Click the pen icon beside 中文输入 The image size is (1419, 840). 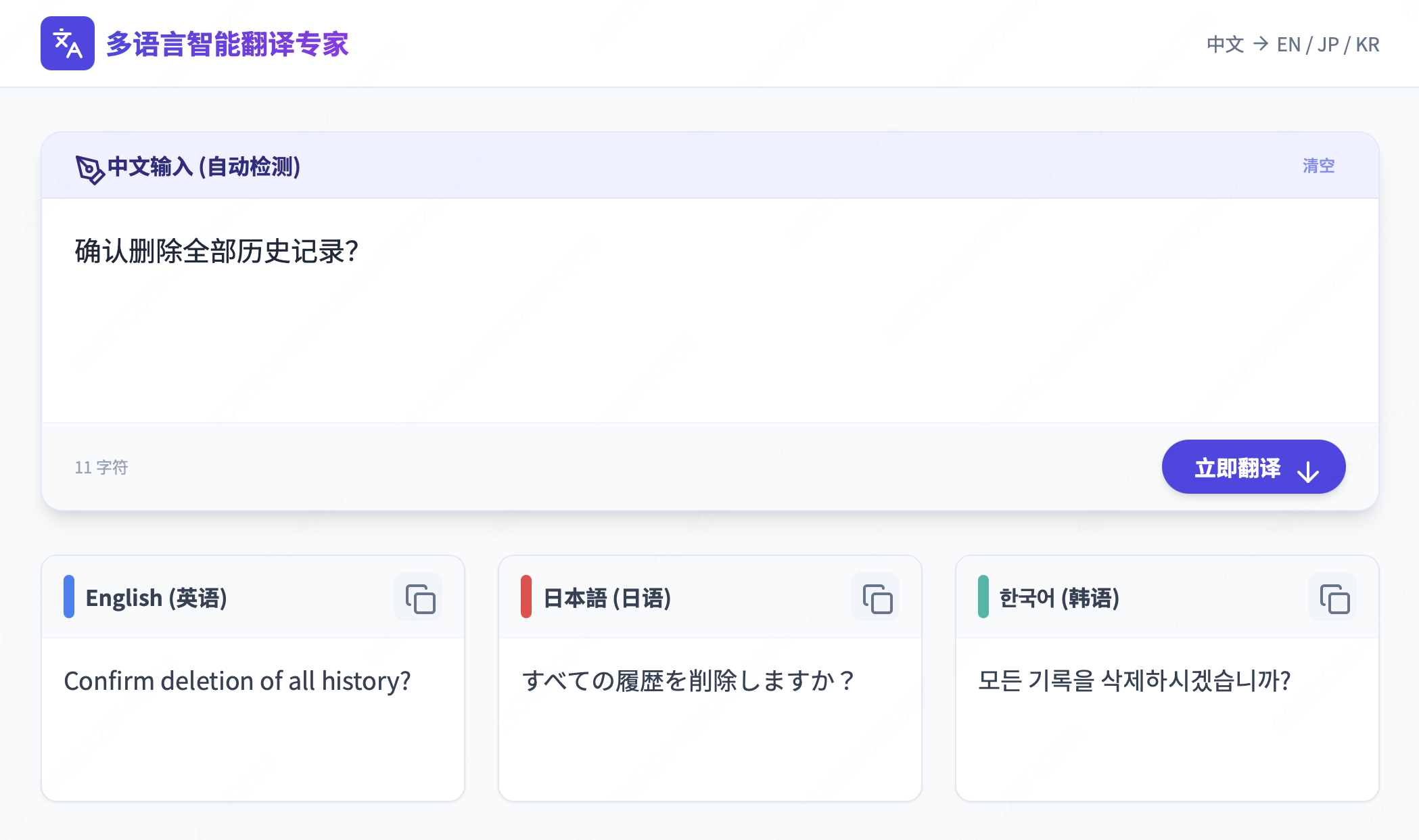click(89, 168)
